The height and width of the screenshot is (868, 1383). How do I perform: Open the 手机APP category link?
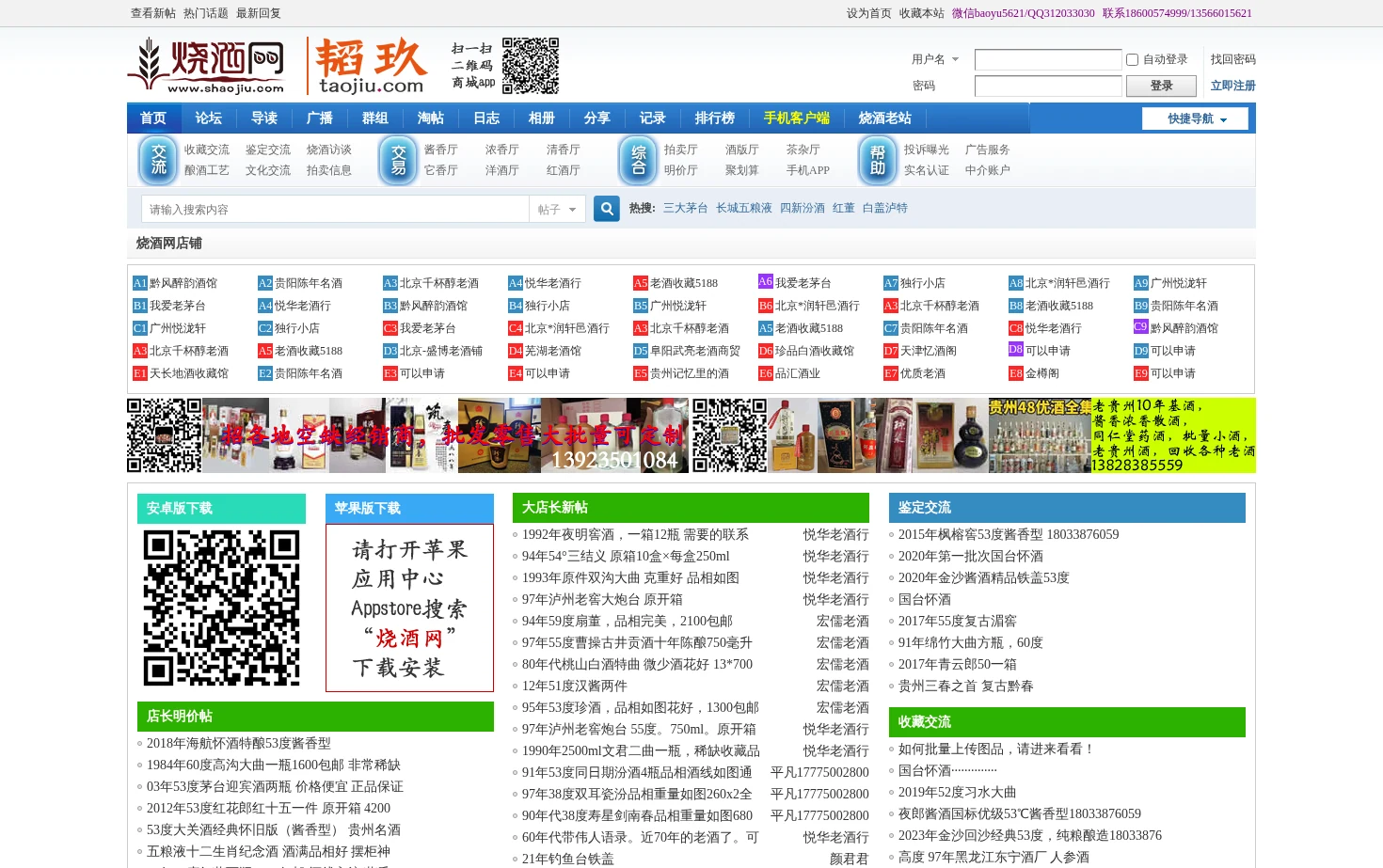click(808, 170)
